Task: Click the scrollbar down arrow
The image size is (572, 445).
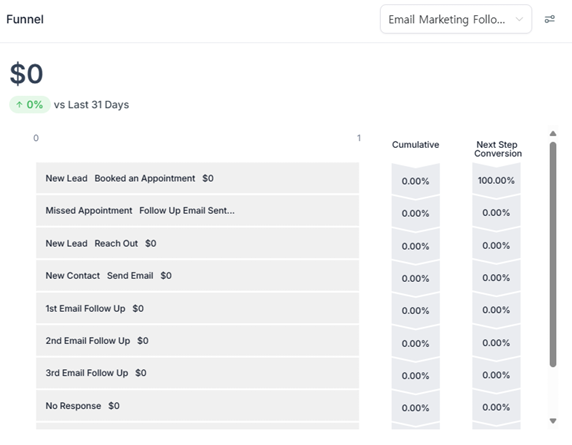Action: coord(553,421)
